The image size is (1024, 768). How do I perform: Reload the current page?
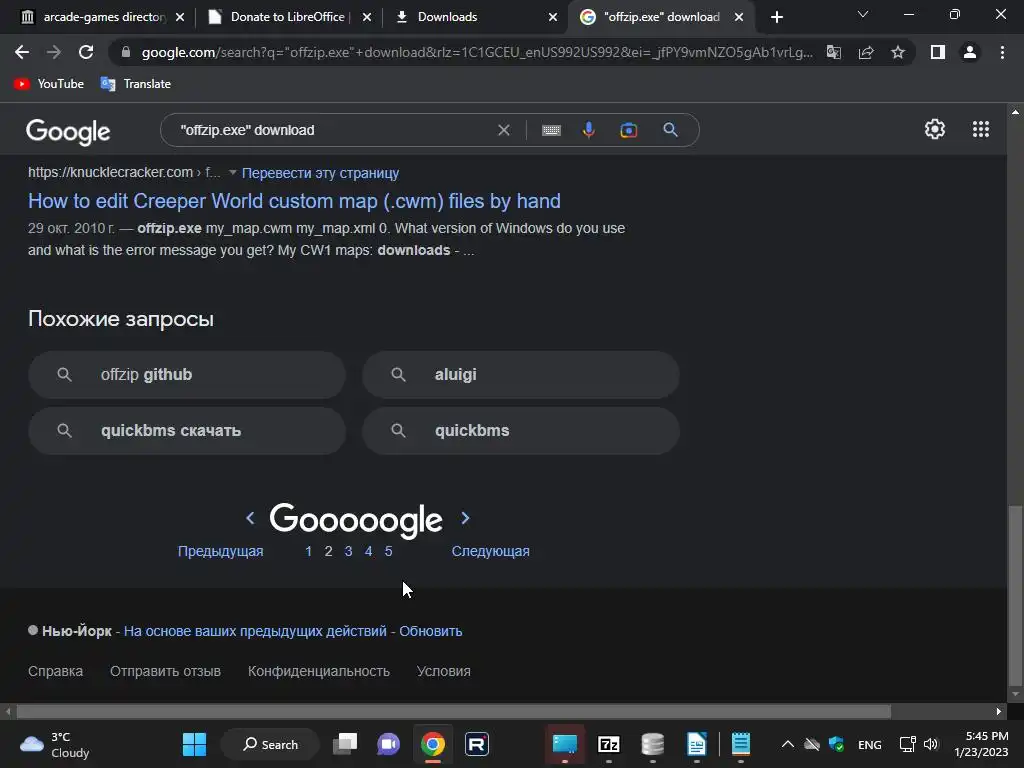click(x=86, y=52)
